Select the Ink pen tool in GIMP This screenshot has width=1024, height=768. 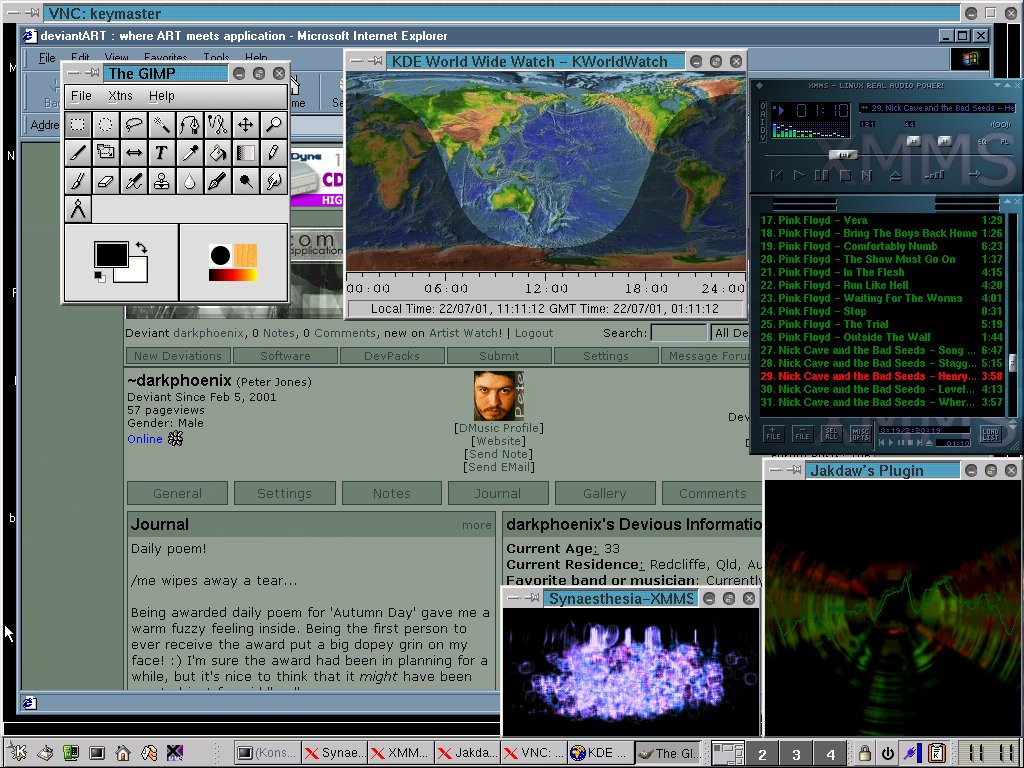(x=218, y=181)
